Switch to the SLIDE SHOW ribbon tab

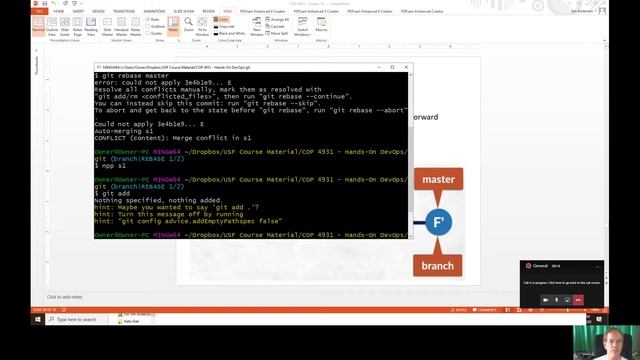pyautogui.click(x=184, y=11)
